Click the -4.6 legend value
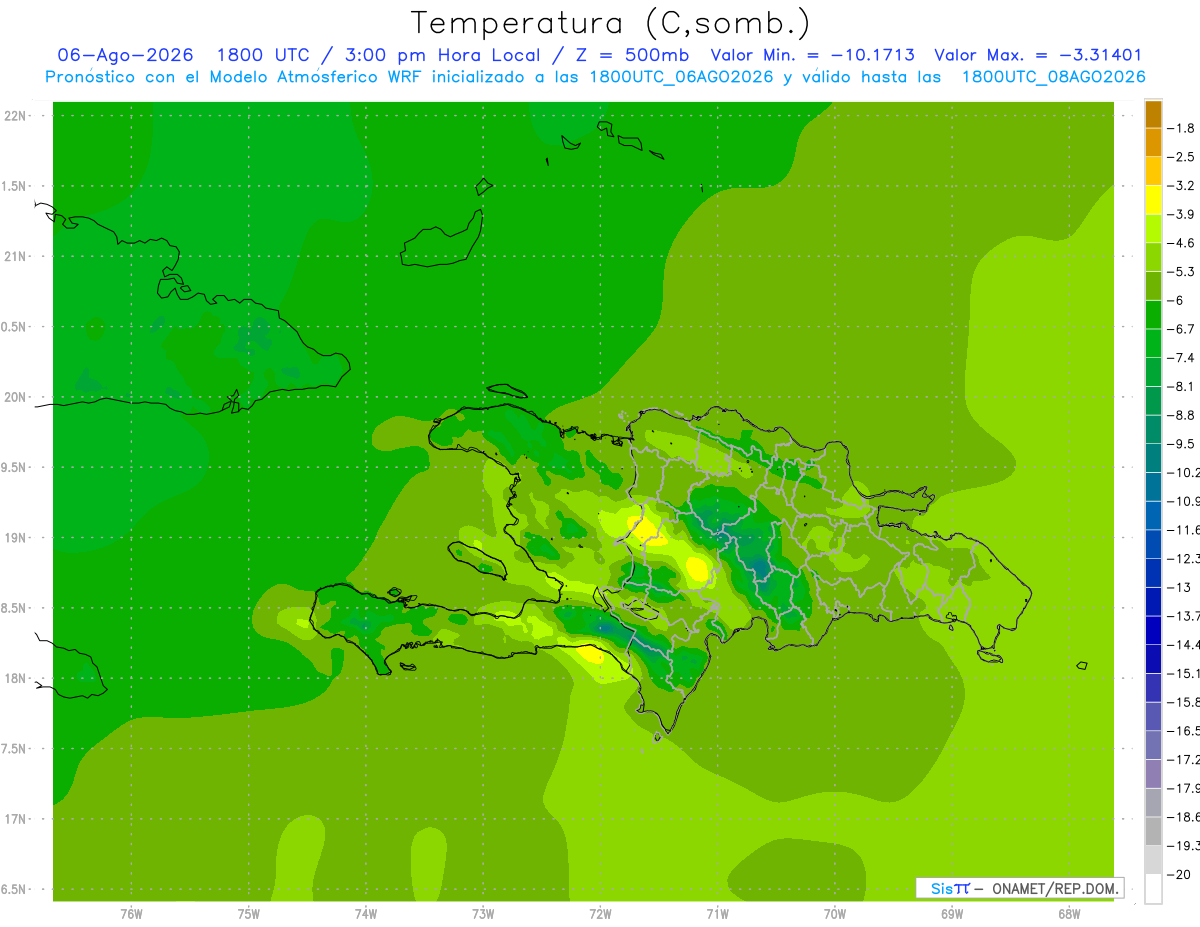This screenshot has height=927, width=1200. pyautogui.click(x=1183, y=243)
